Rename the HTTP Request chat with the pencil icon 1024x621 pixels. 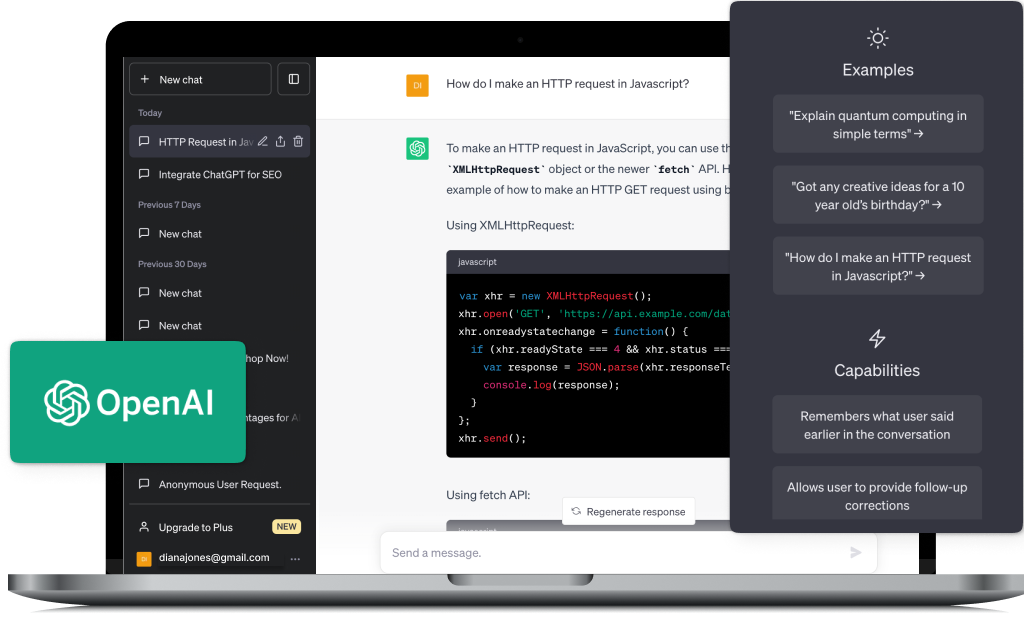[263, 141]
